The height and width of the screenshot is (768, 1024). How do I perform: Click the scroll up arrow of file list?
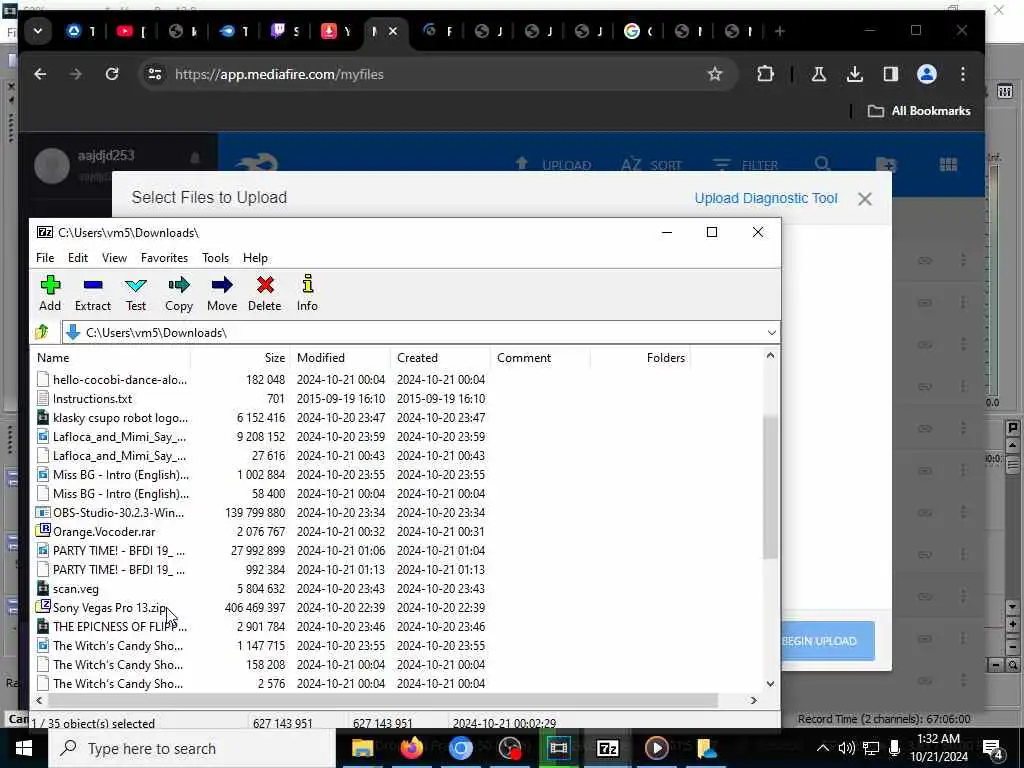point(770,356)
